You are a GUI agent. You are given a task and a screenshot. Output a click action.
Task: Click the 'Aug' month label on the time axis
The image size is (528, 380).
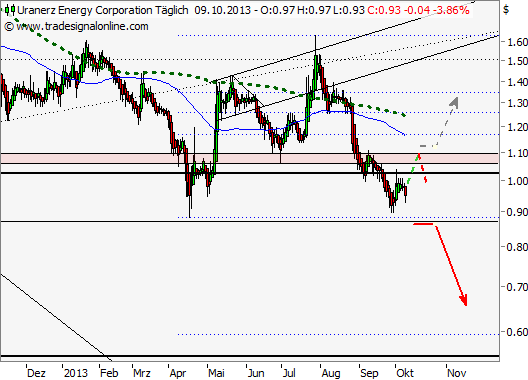[331, 373]
